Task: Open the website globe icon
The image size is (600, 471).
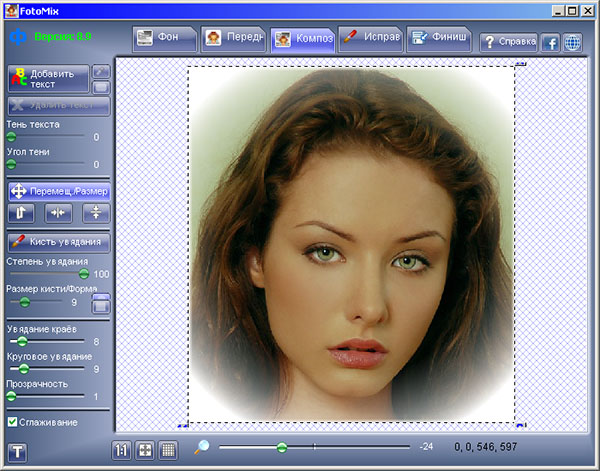Action: point(572,42)
